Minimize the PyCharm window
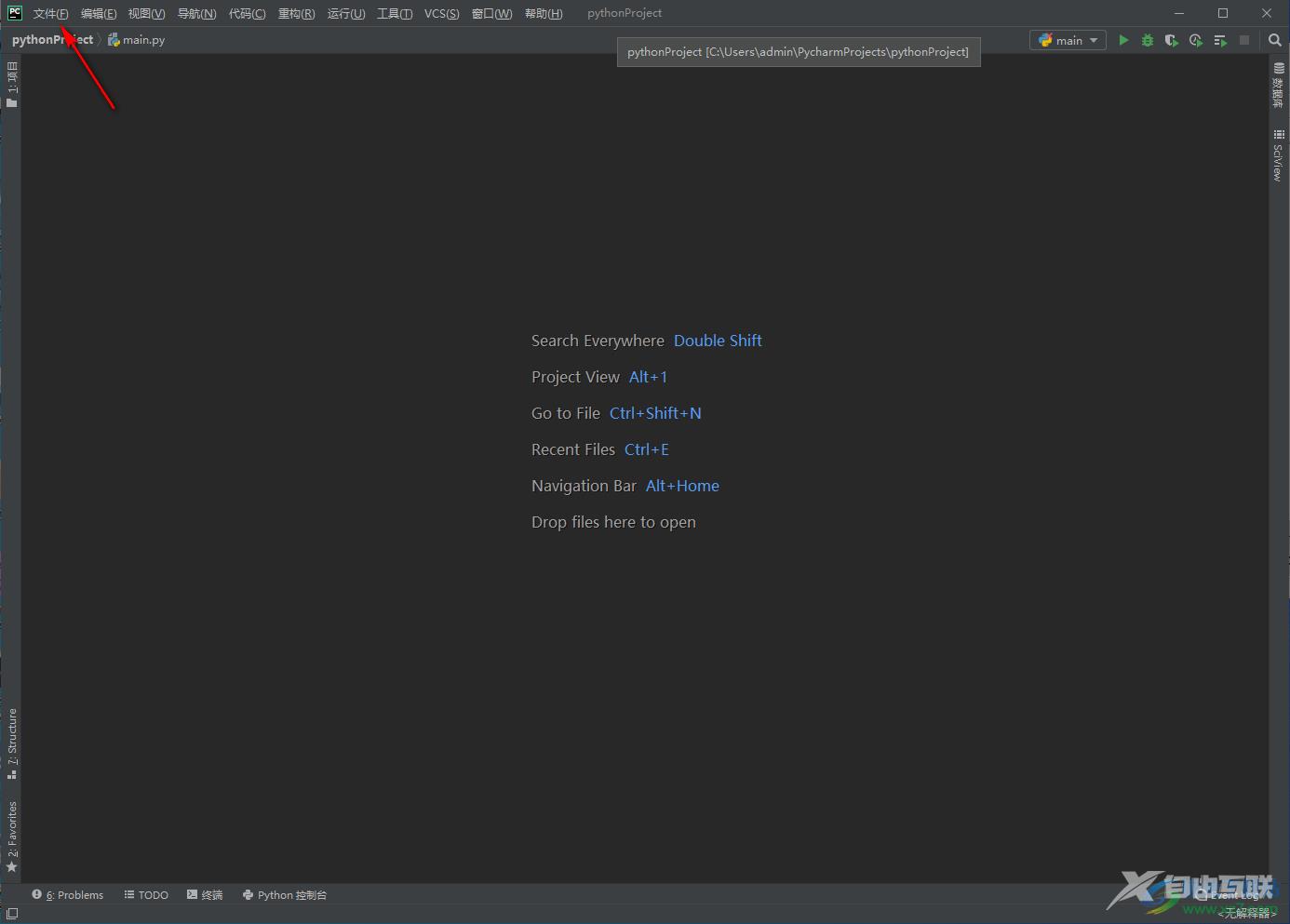1290x924 pixels. [x=1179, y=13]
